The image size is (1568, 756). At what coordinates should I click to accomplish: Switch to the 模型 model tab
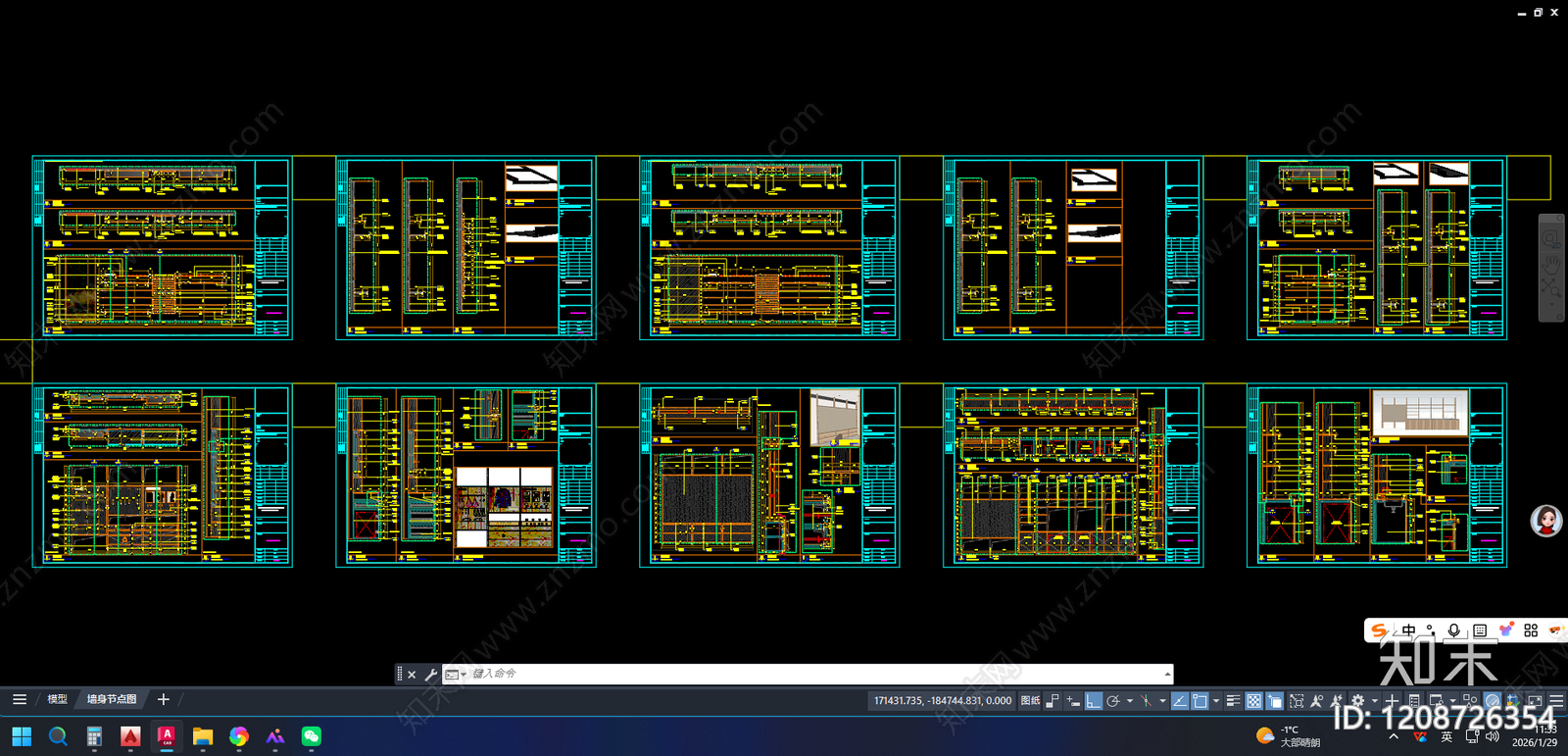point(58,699)
